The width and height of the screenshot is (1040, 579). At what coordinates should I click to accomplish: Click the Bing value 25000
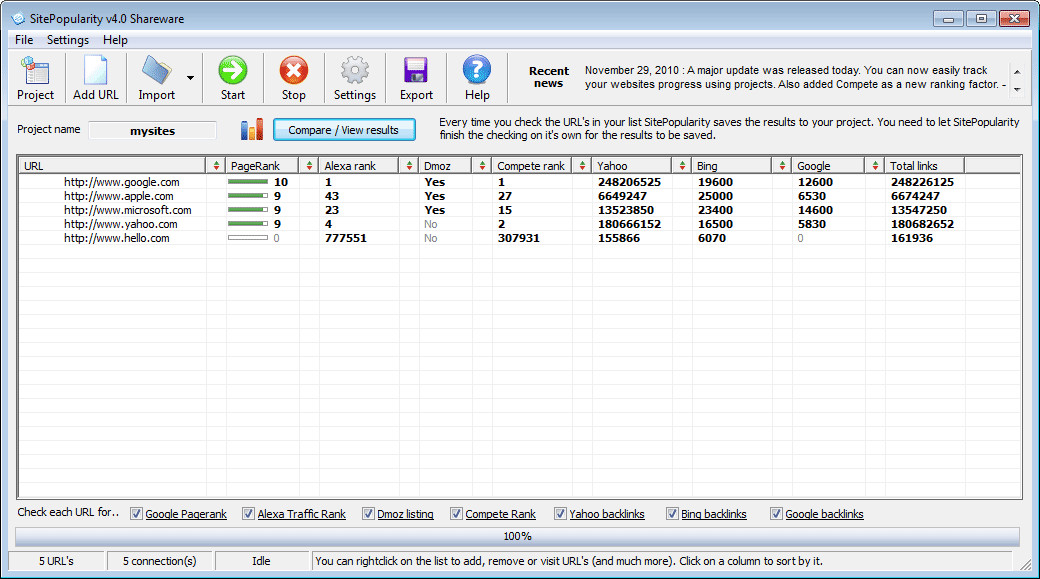click(715, 196)
